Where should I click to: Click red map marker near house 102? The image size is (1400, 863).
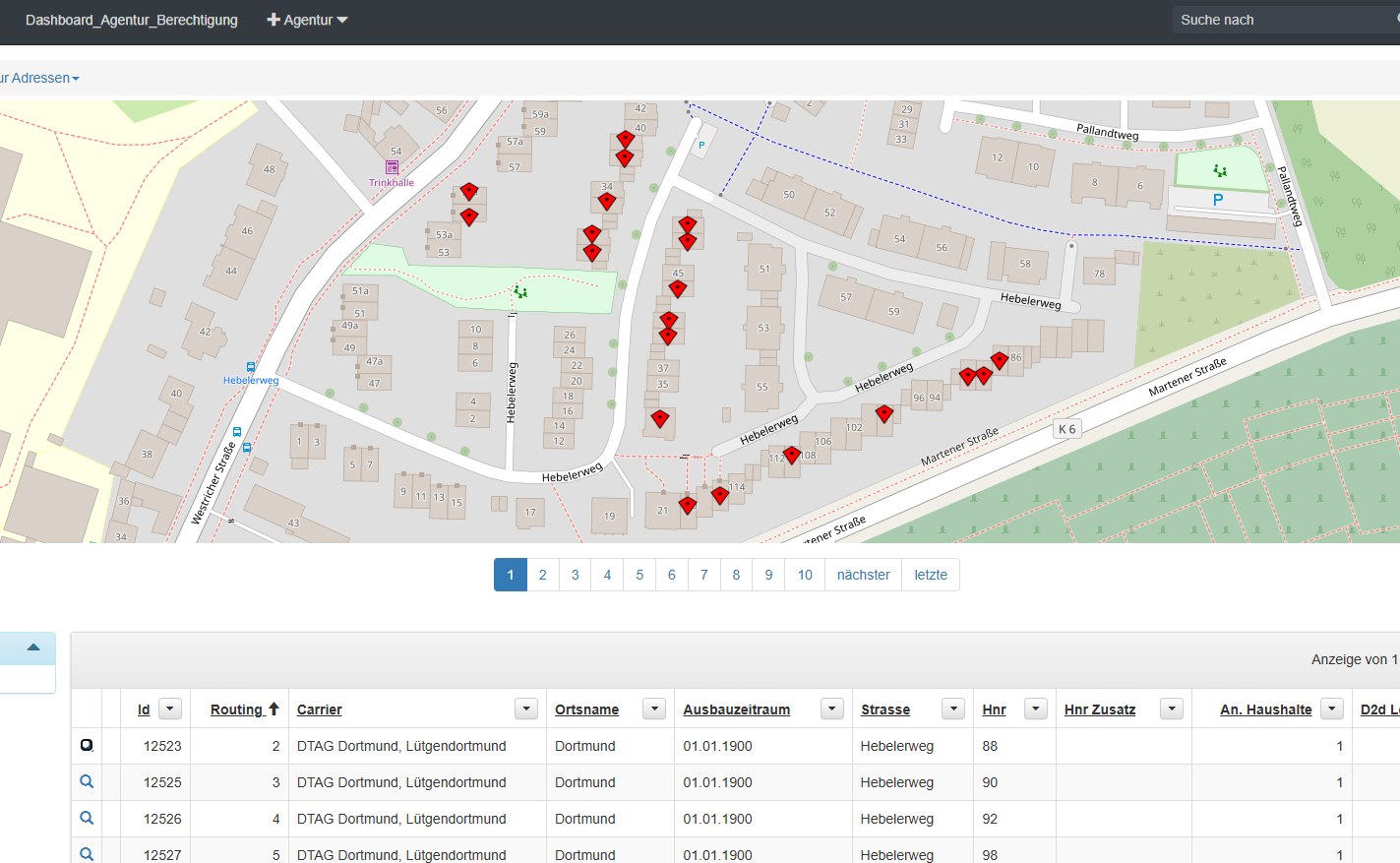tap(884, 413)
